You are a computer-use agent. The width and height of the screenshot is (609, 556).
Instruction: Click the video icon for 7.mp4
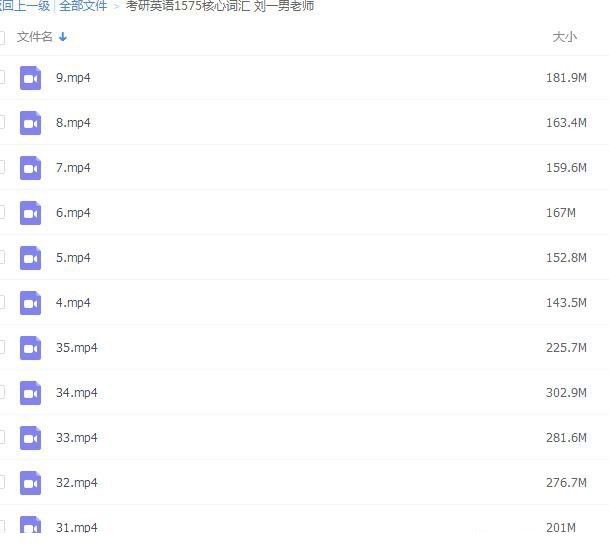30,168
